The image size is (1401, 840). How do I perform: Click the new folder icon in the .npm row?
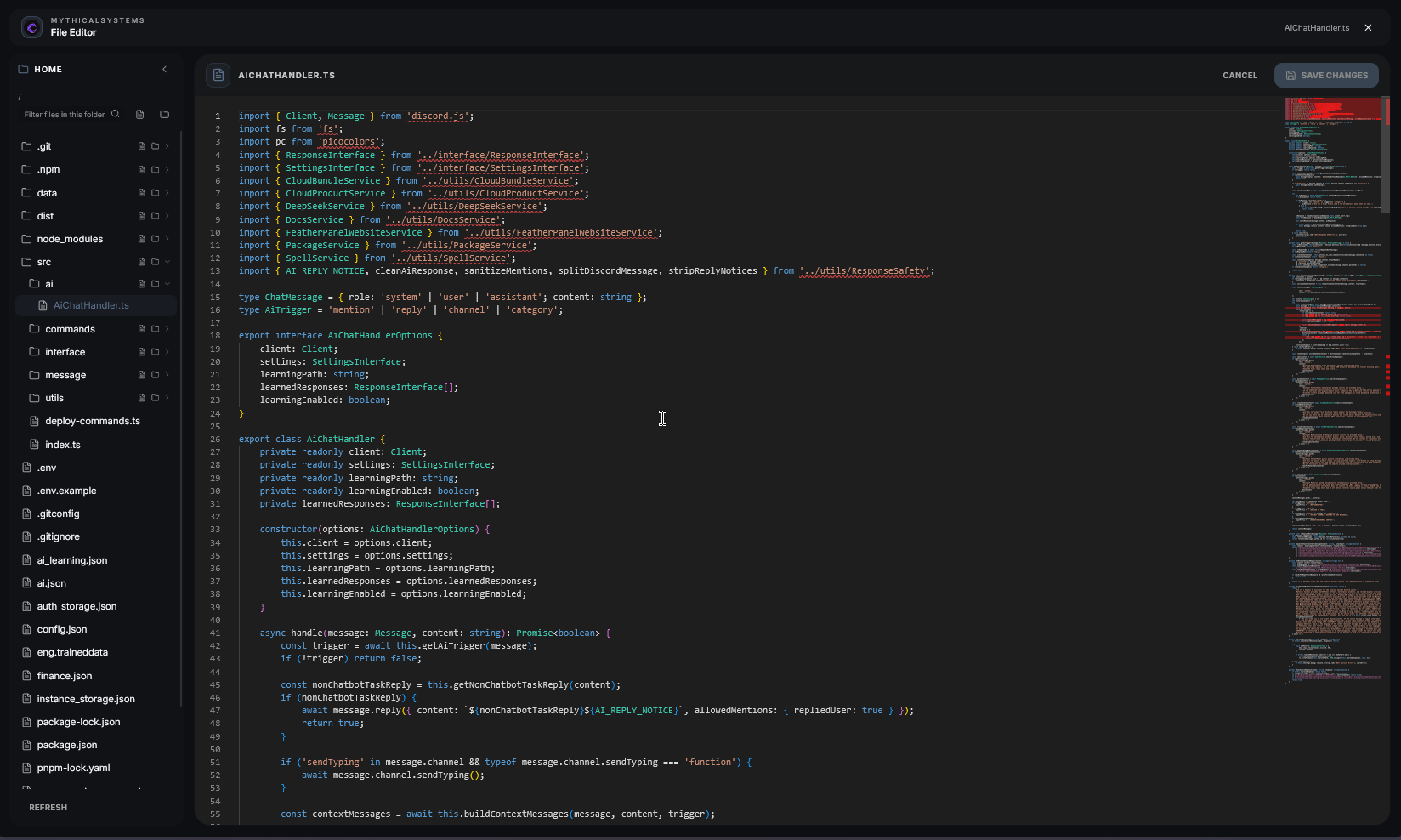tap(156, 169)
